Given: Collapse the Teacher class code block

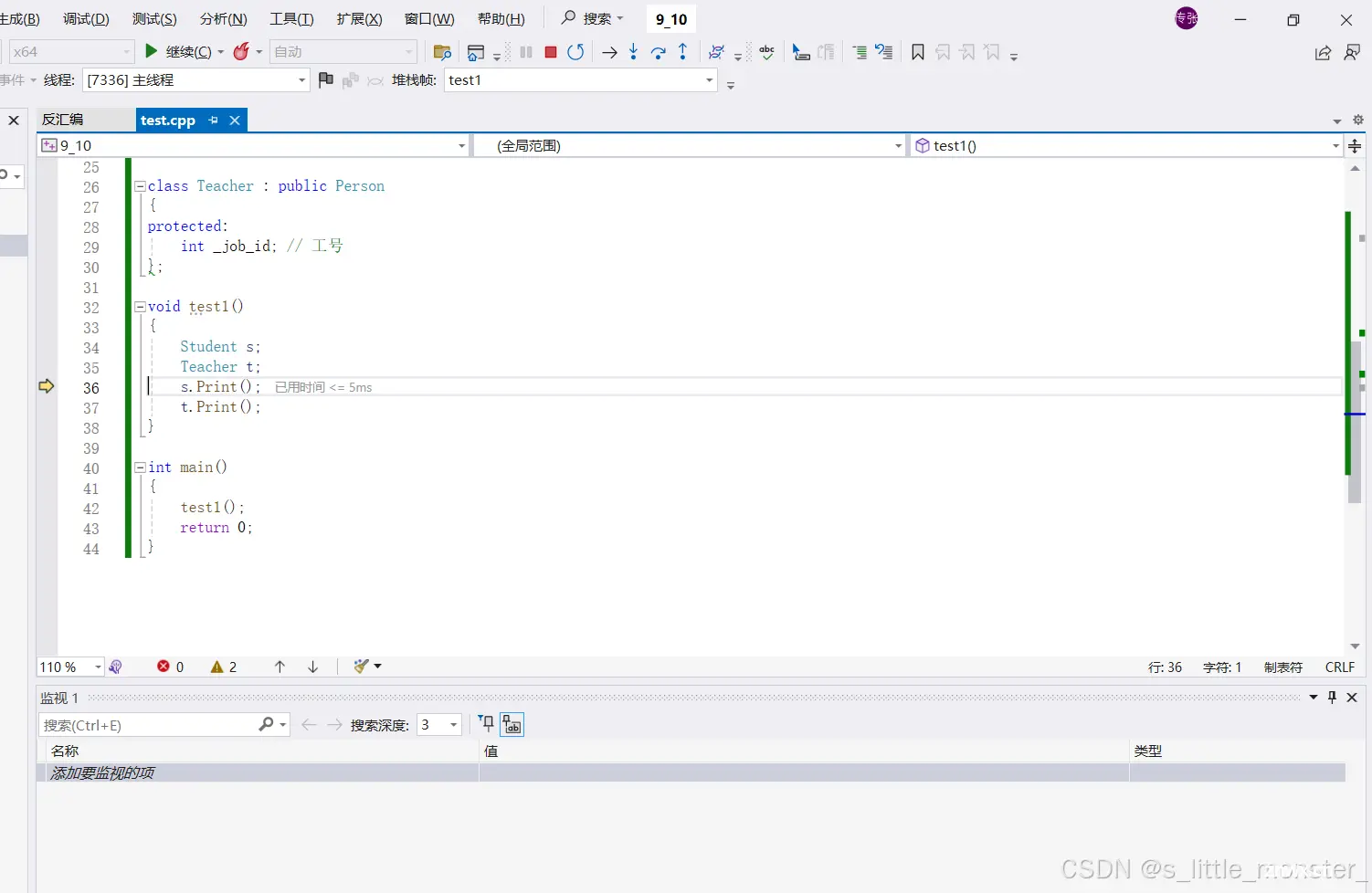Looking at the screenshot, I should click(140, 186).
